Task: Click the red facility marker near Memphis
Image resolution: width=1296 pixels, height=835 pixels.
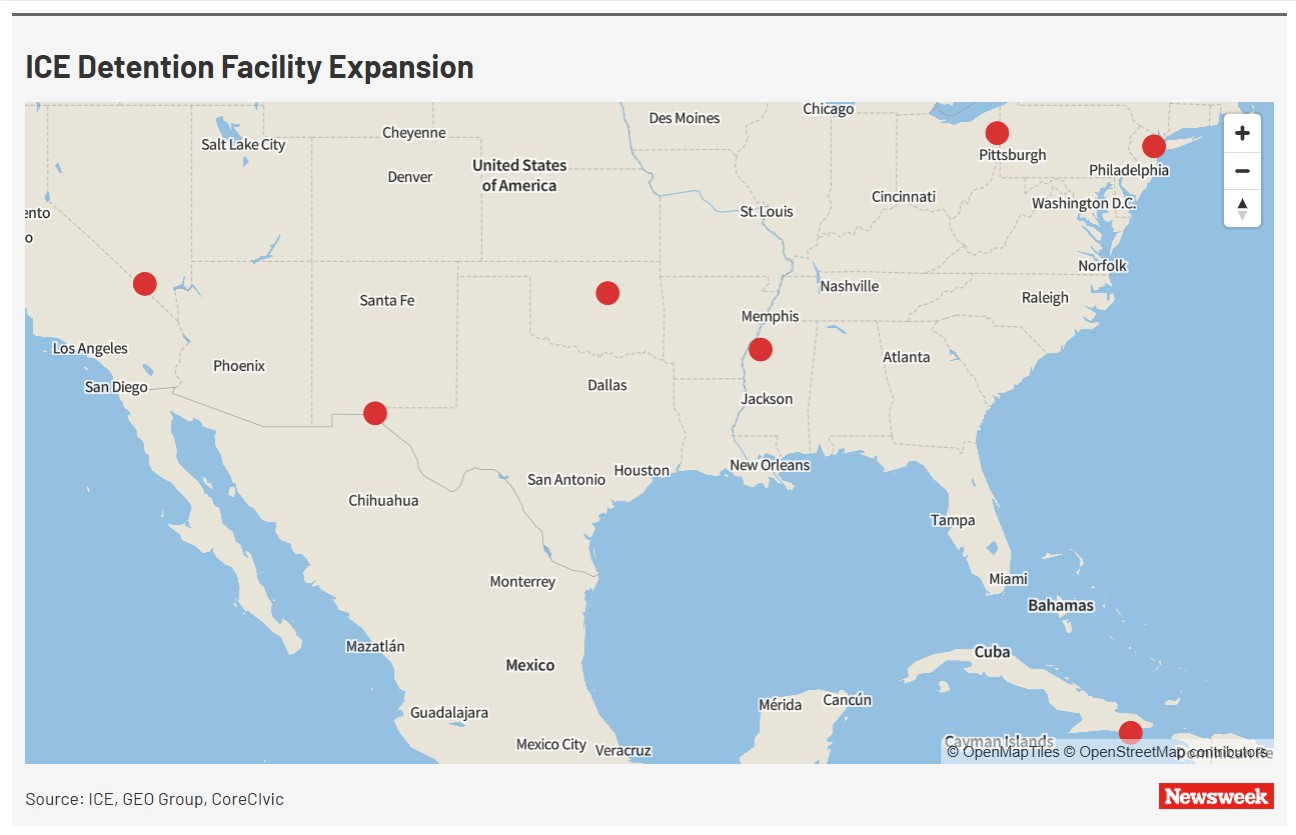Action: [760, 348]
